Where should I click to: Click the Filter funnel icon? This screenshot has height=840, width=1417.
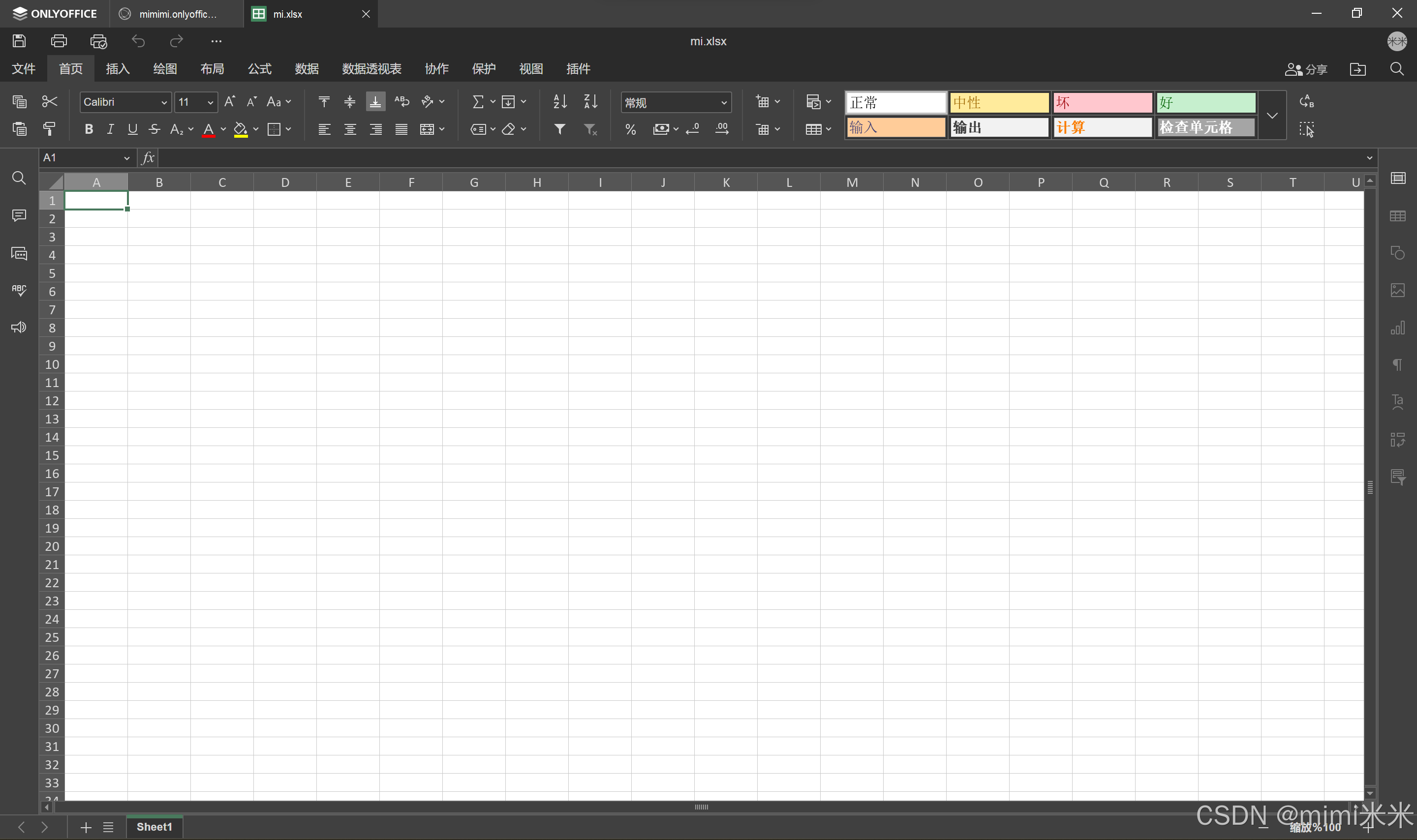[560, 129]
